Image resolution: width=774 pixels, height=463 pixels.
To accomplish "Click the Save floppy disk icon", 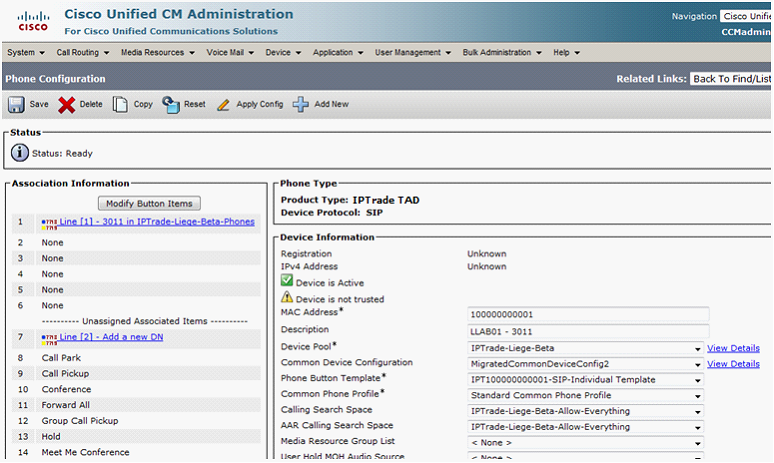I will point(16,105).
